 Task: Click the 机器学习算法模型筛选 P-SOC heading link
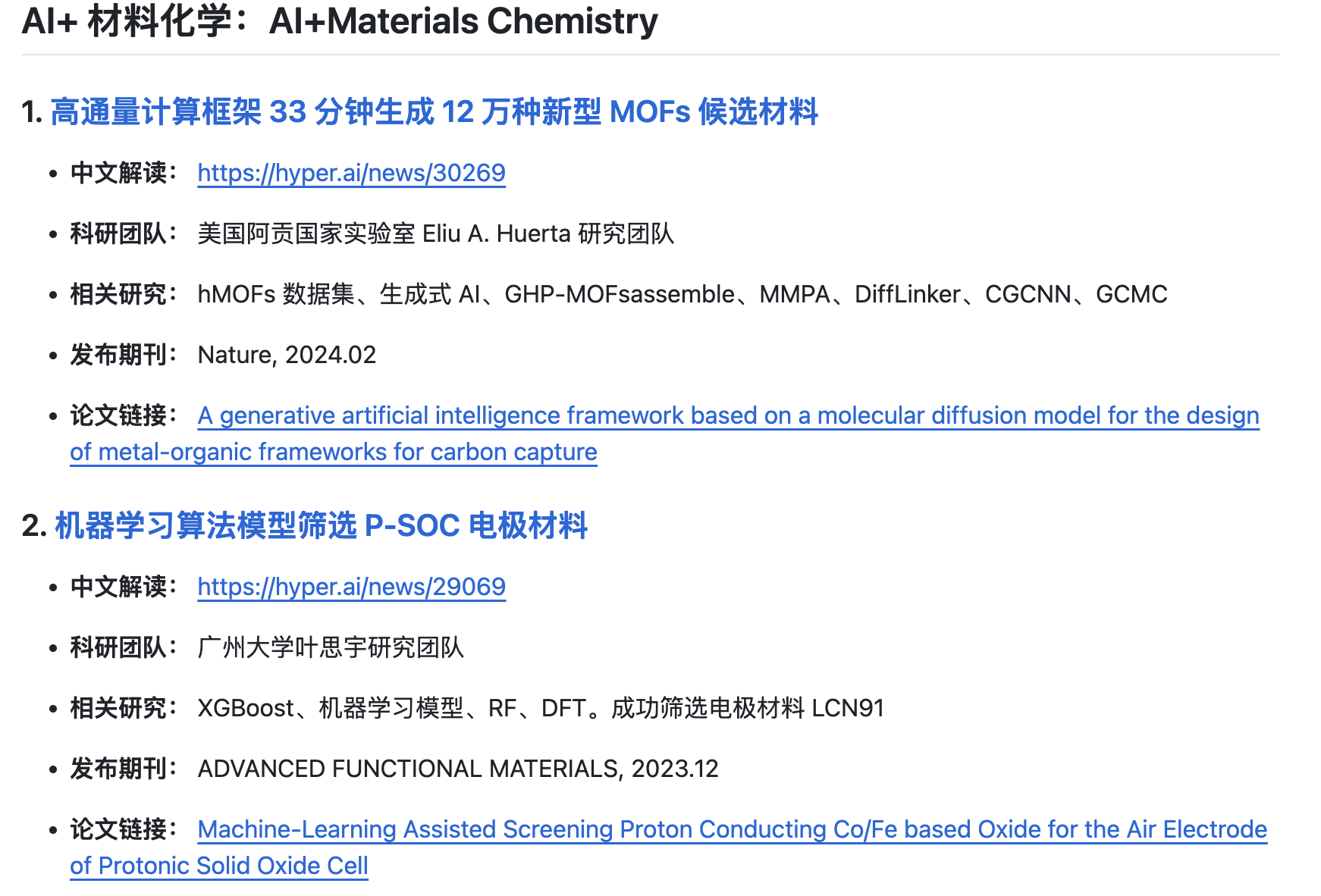pos(321,526)
